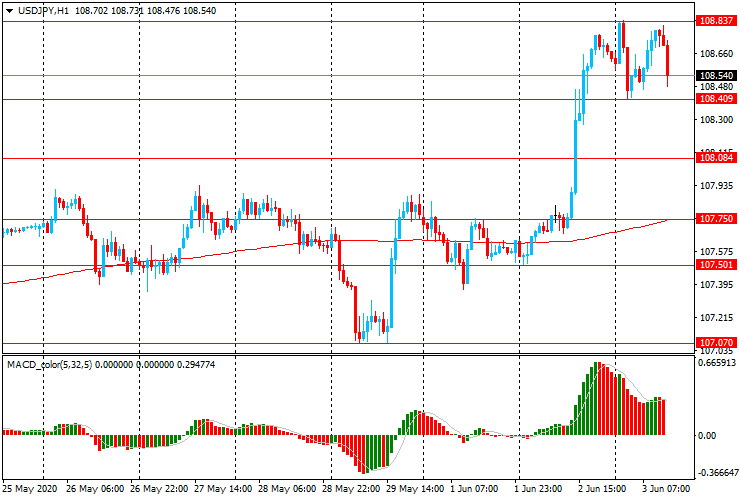
Task: Click the 28 May 06:00 time label
Action: (x=287, y=489)
